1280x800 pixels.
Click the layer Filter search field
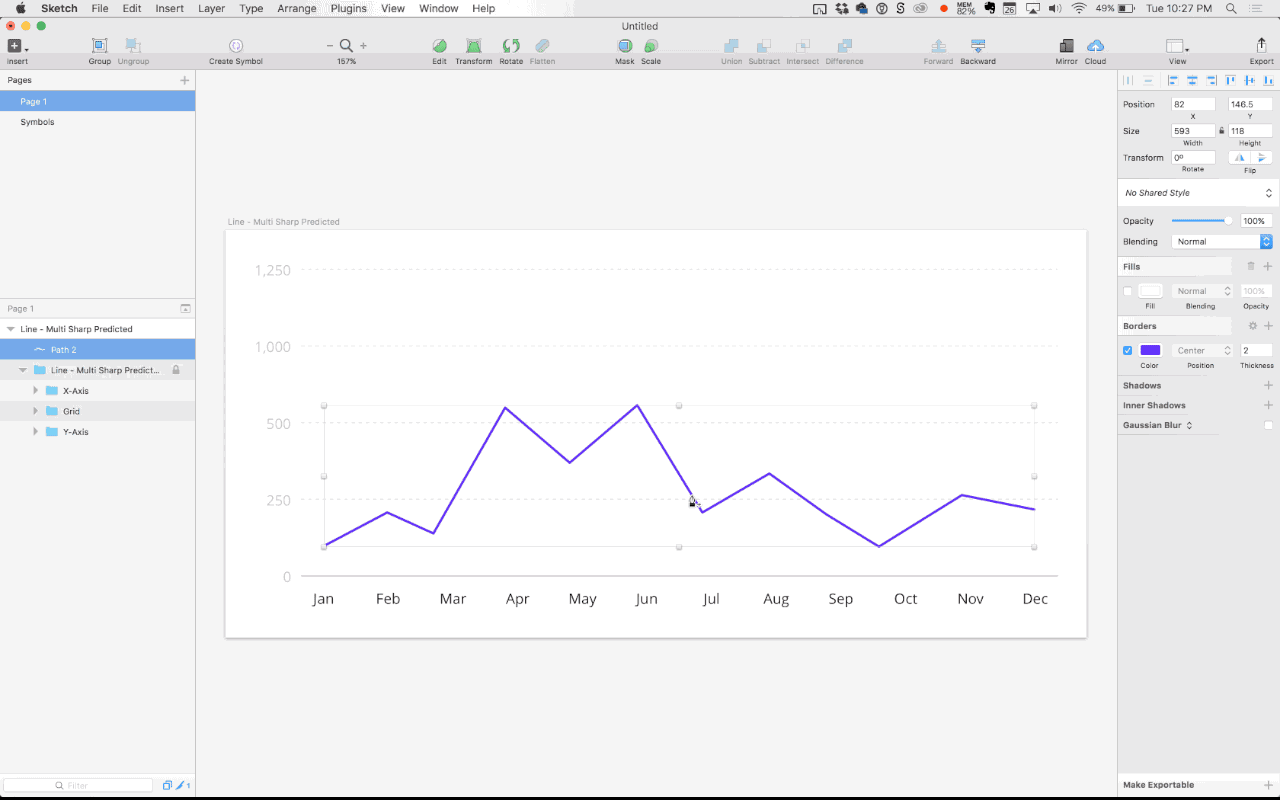(78, 785)
